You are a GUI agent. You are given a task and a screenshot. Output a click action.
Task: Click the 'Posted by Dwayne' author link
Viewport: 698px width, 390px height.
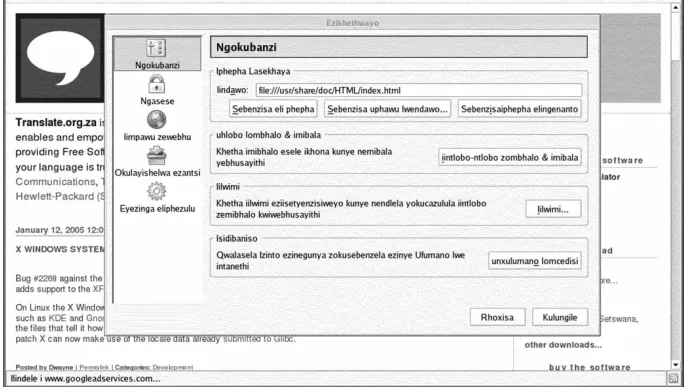[44, 367]
